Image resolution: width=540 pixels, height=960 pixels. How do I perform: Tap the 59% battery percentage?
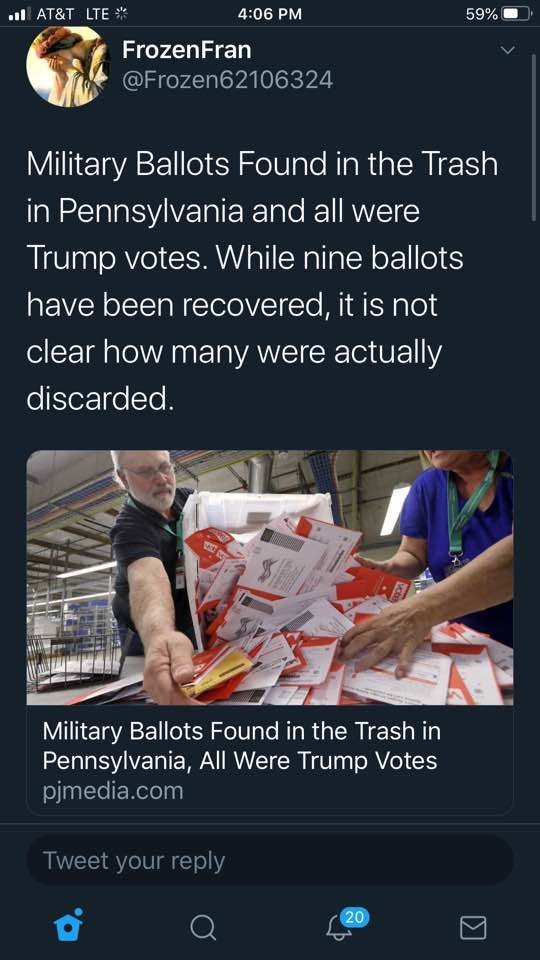481,13
